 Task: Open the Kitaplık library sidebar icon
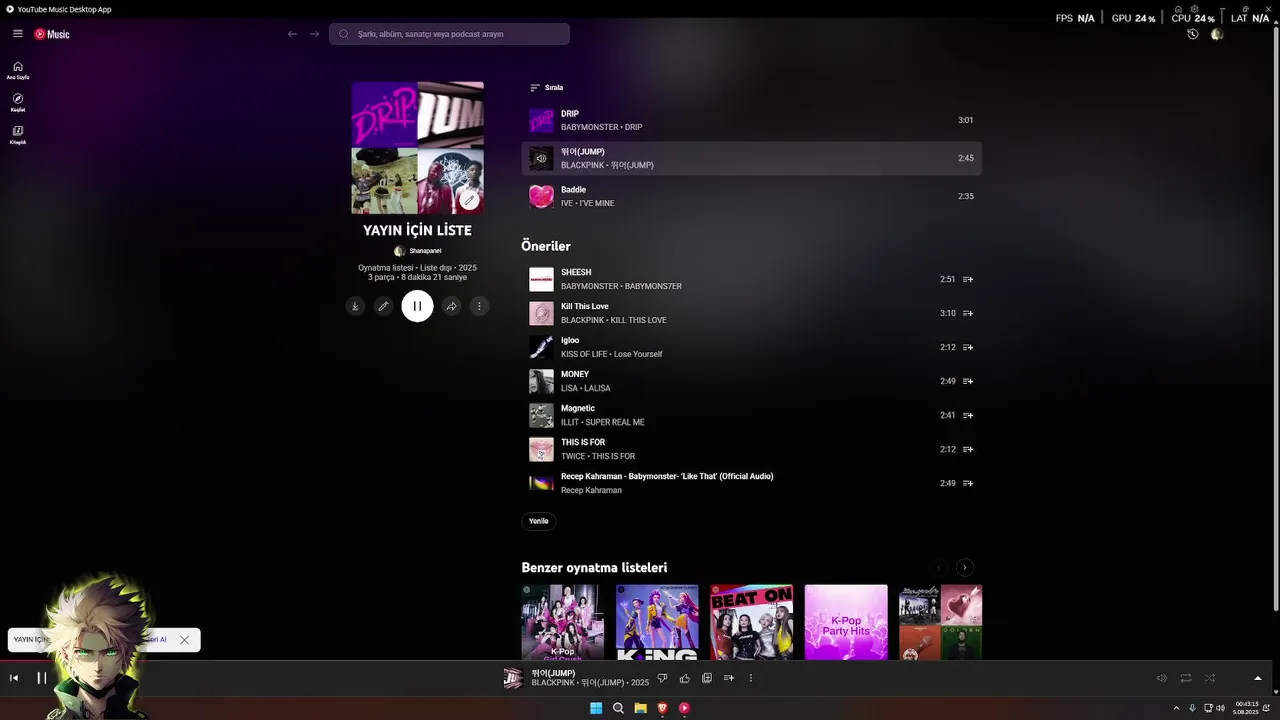click(18, 134)
